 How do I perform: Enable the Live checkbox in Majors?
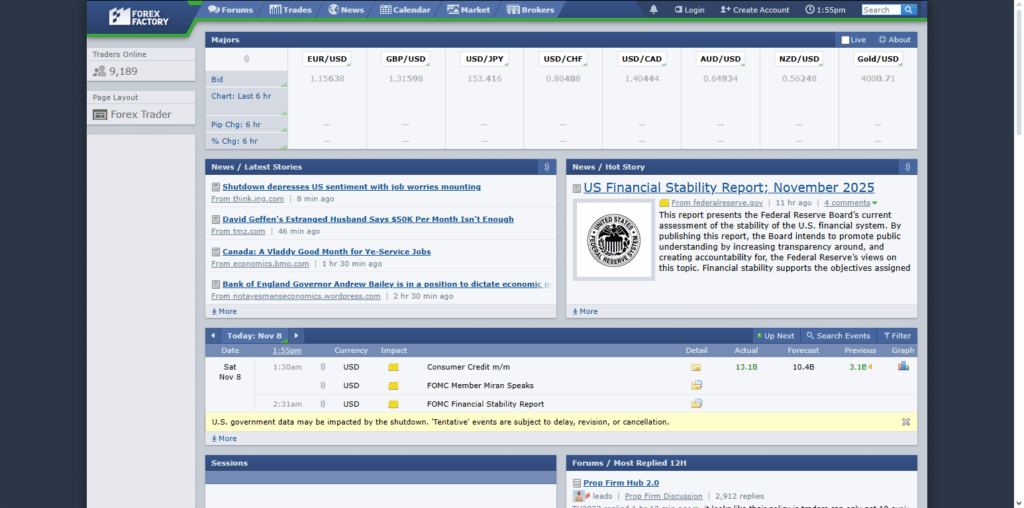point(846,40)
